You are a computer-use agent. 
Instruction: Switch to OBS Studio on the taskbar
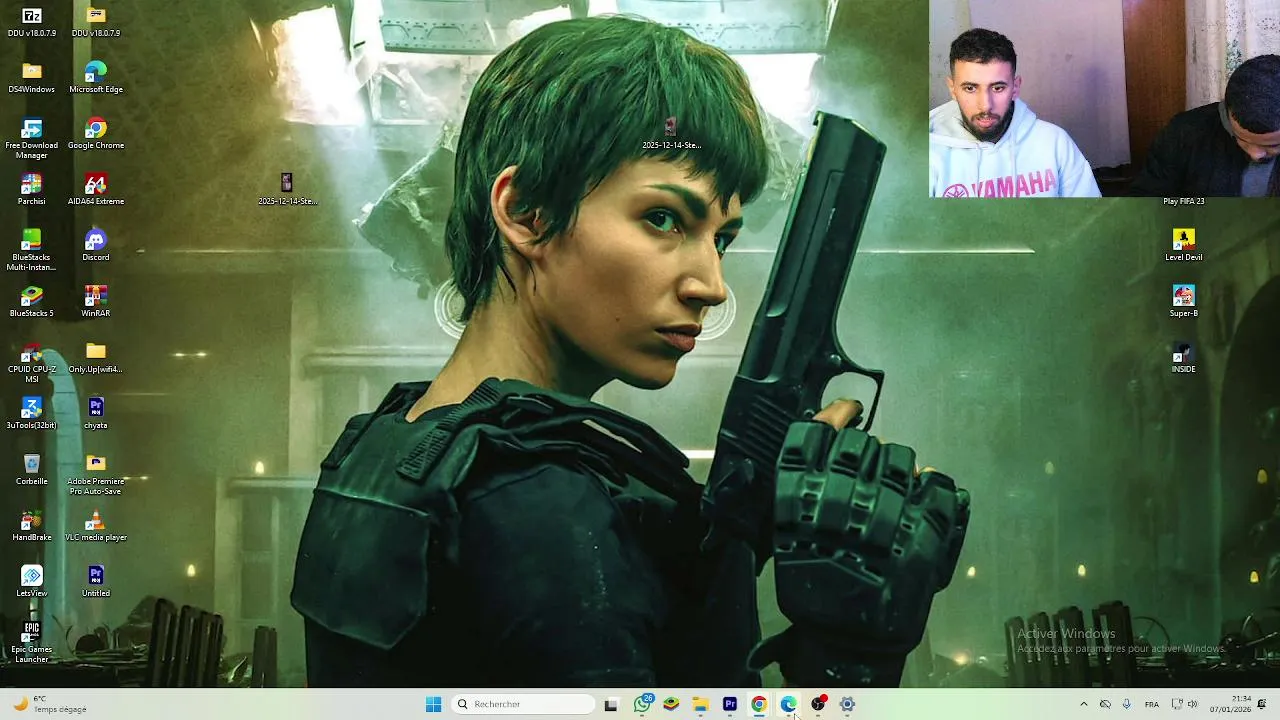pos(818,704)
